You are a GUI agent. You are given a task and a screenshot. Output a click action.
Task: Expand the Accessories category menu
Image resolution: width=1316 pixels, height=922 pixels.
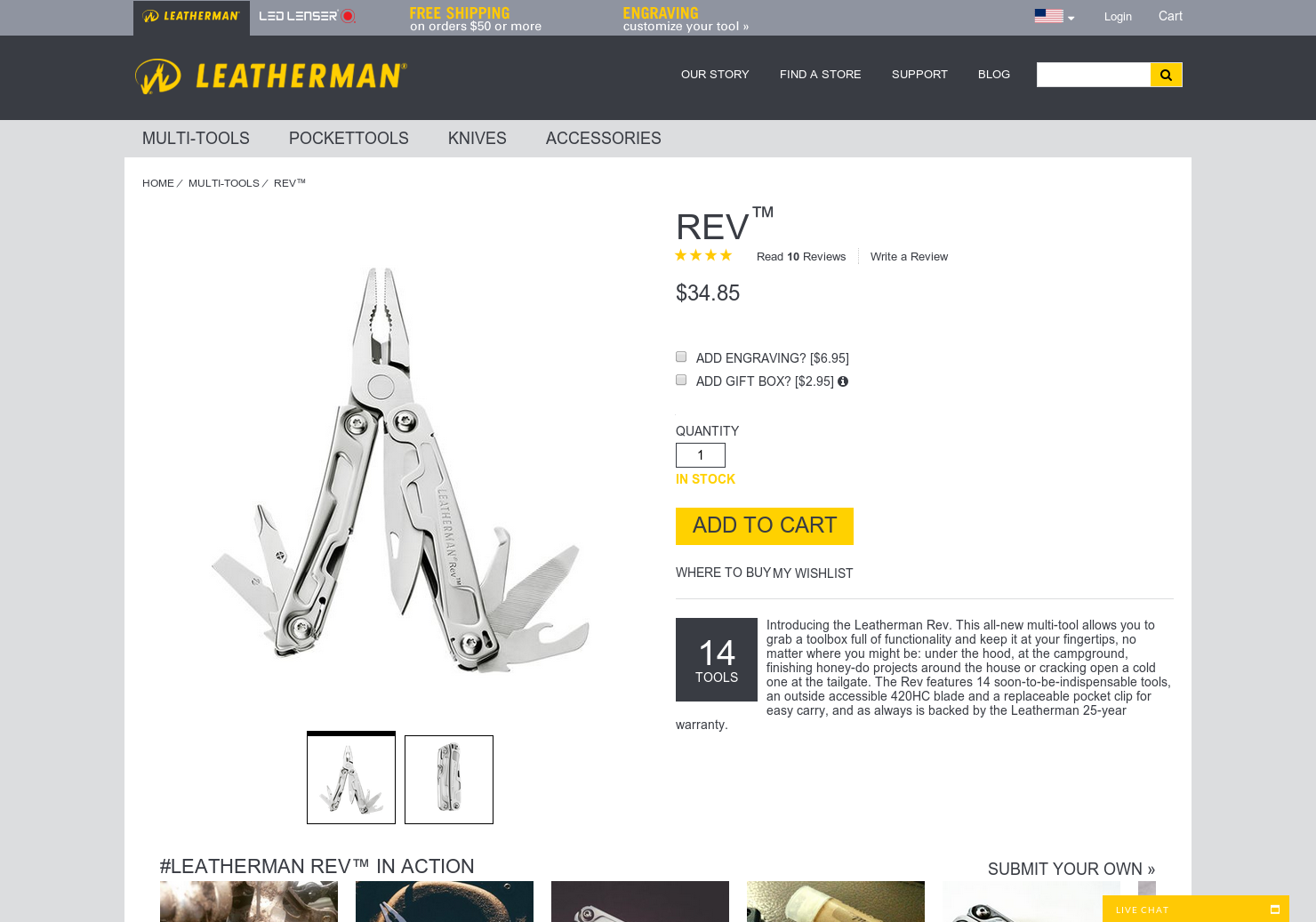tap(604, 139)
